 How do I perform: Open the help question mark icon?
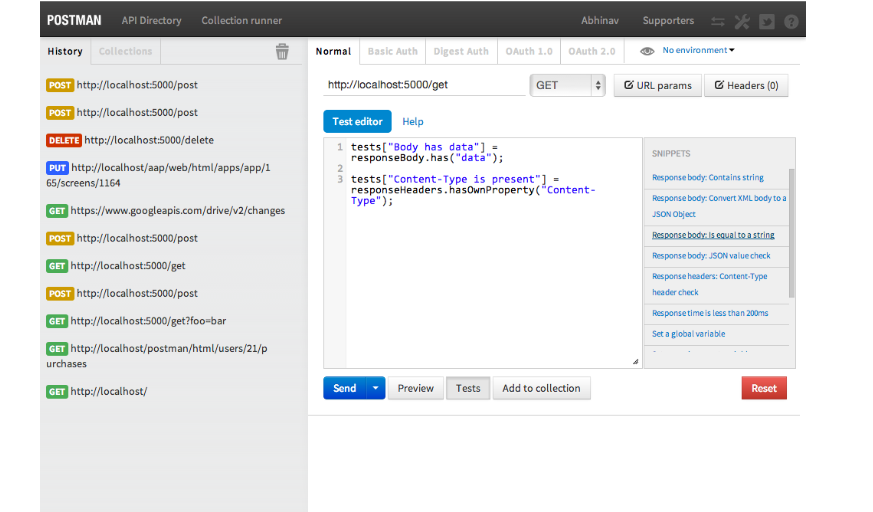point(791,22)
